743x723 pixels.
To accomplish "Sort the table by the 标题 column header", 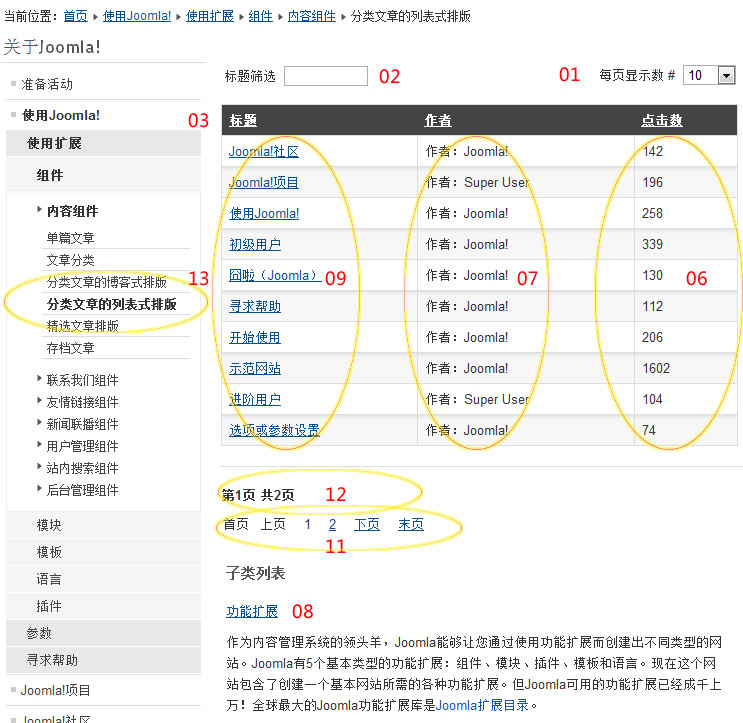I will [243, 120].
